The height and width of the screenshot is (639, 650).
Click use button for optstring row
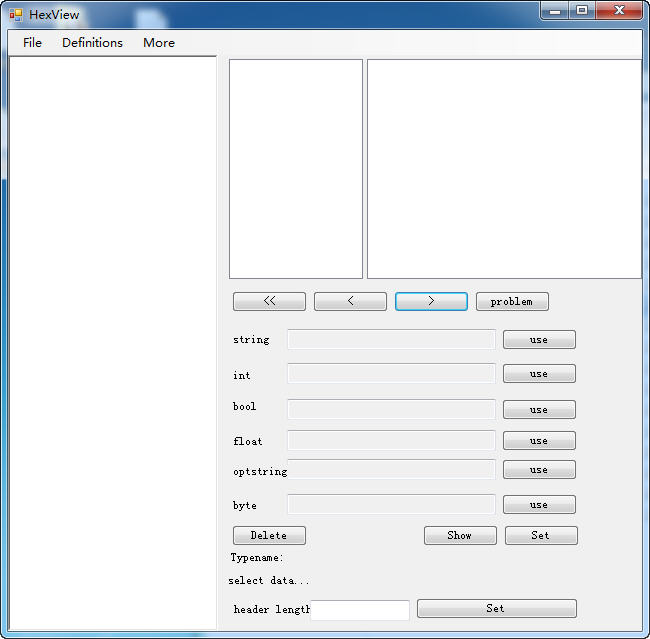coord(539,470)
